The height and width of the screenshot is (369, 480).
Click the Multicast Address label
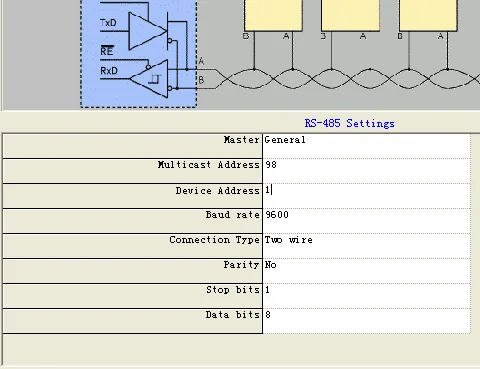pyautogui.click(x=208, y=165)
